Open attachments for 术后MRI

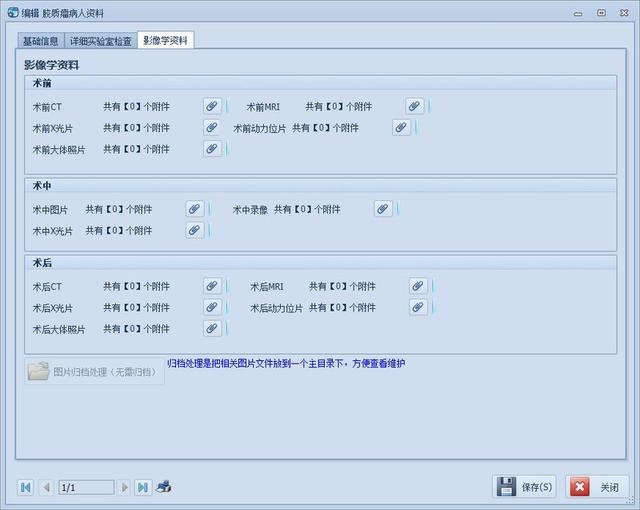tap(418, 286)
